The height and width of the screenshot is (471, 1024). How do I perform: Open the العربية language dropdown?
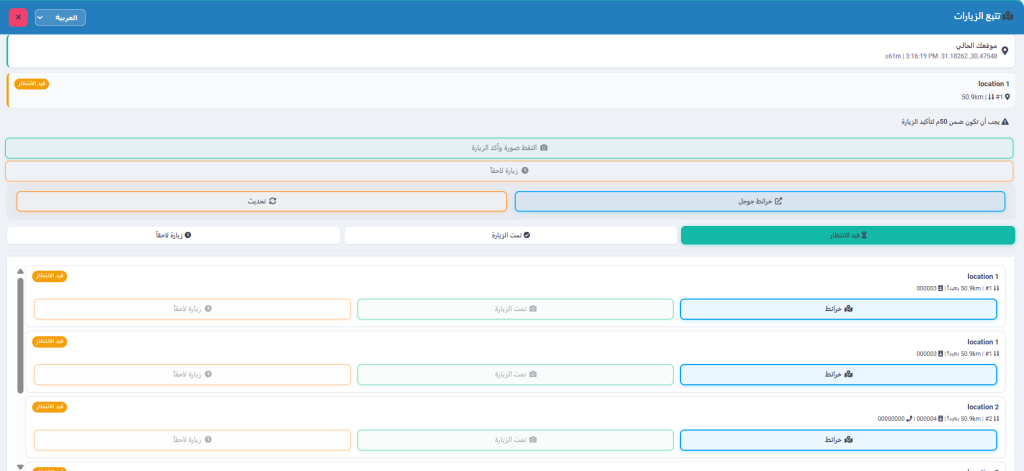[60, 17]
